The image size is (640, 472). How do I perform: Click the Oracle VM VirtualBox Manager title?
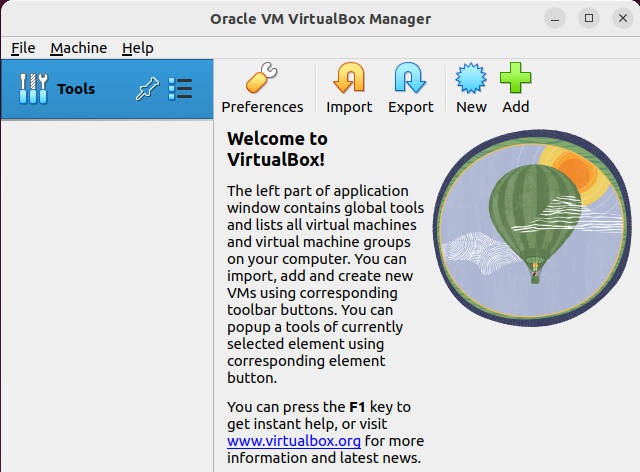[320, 19]
